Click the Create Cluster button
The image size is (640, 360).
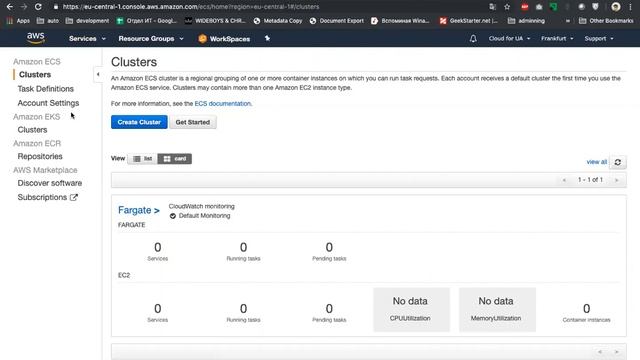[139, 122]
